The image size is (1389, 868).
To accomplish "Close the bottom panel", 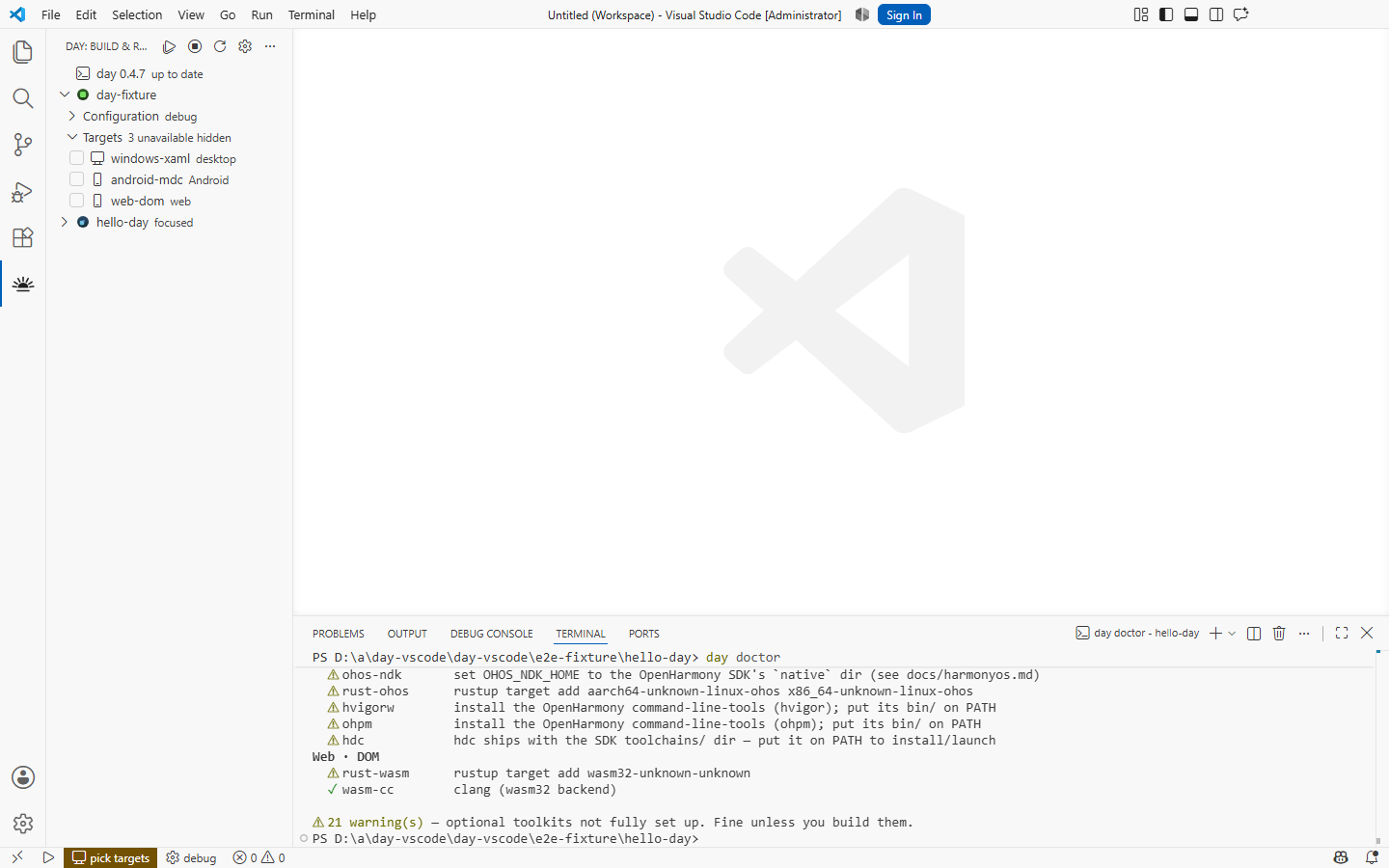I will pyautogui.click(x=1367, y=634).
